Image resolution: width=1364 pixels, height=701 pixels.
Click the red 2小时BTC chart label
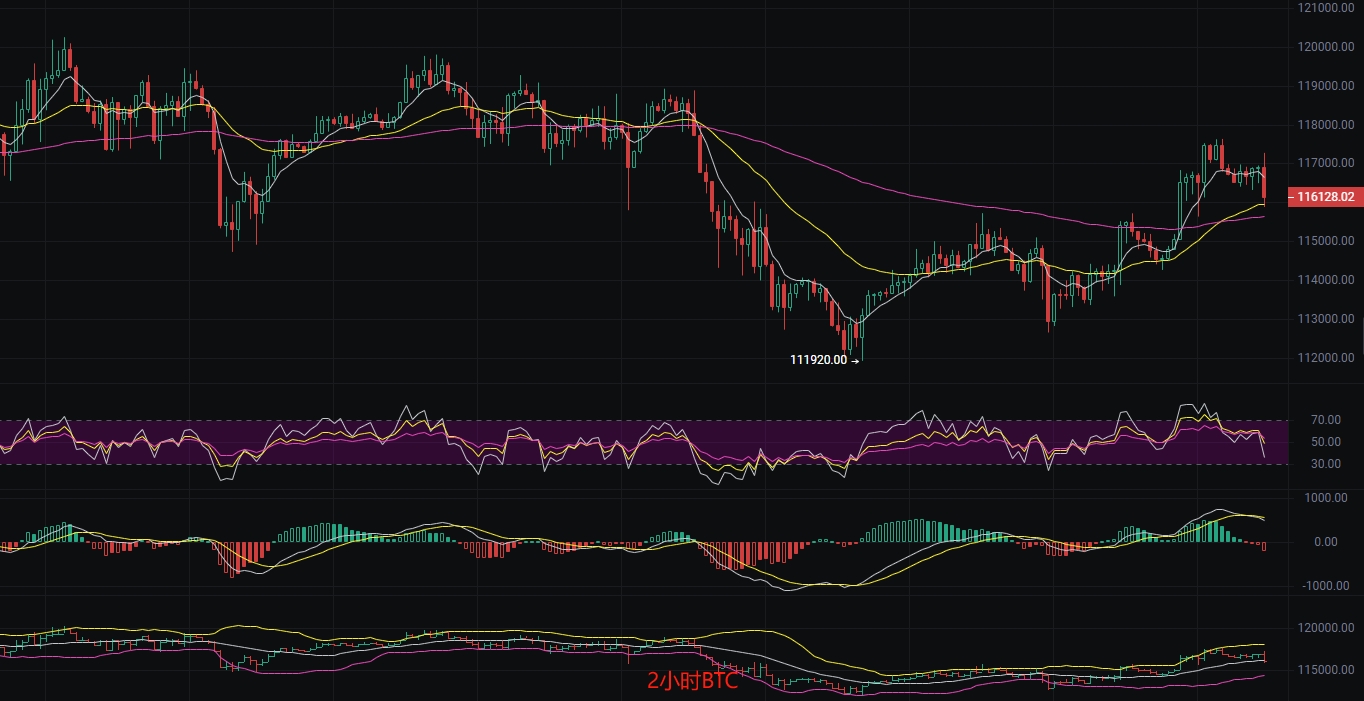point(692,682)
